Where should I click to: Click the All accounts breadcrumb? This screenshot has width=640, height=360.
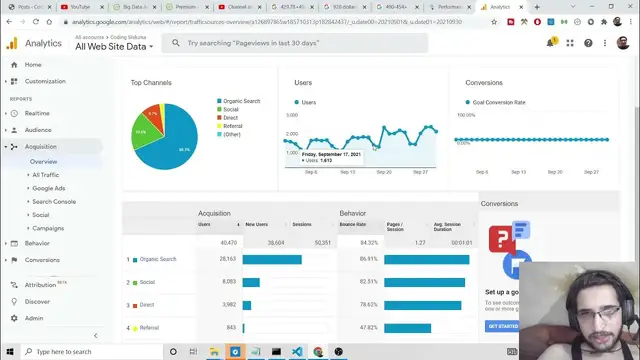click(x=89, y=37)
